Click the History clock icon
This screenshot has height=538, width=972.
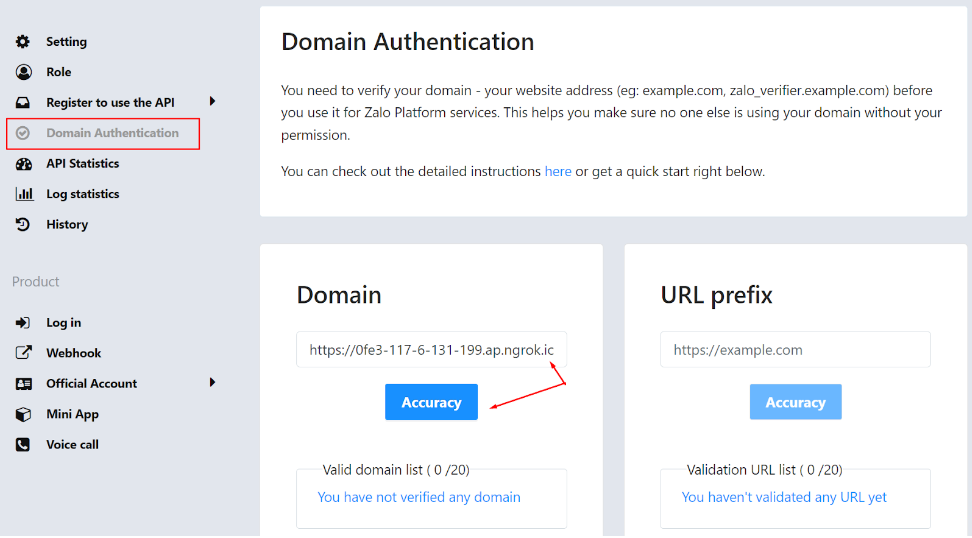tap(23, 225)
